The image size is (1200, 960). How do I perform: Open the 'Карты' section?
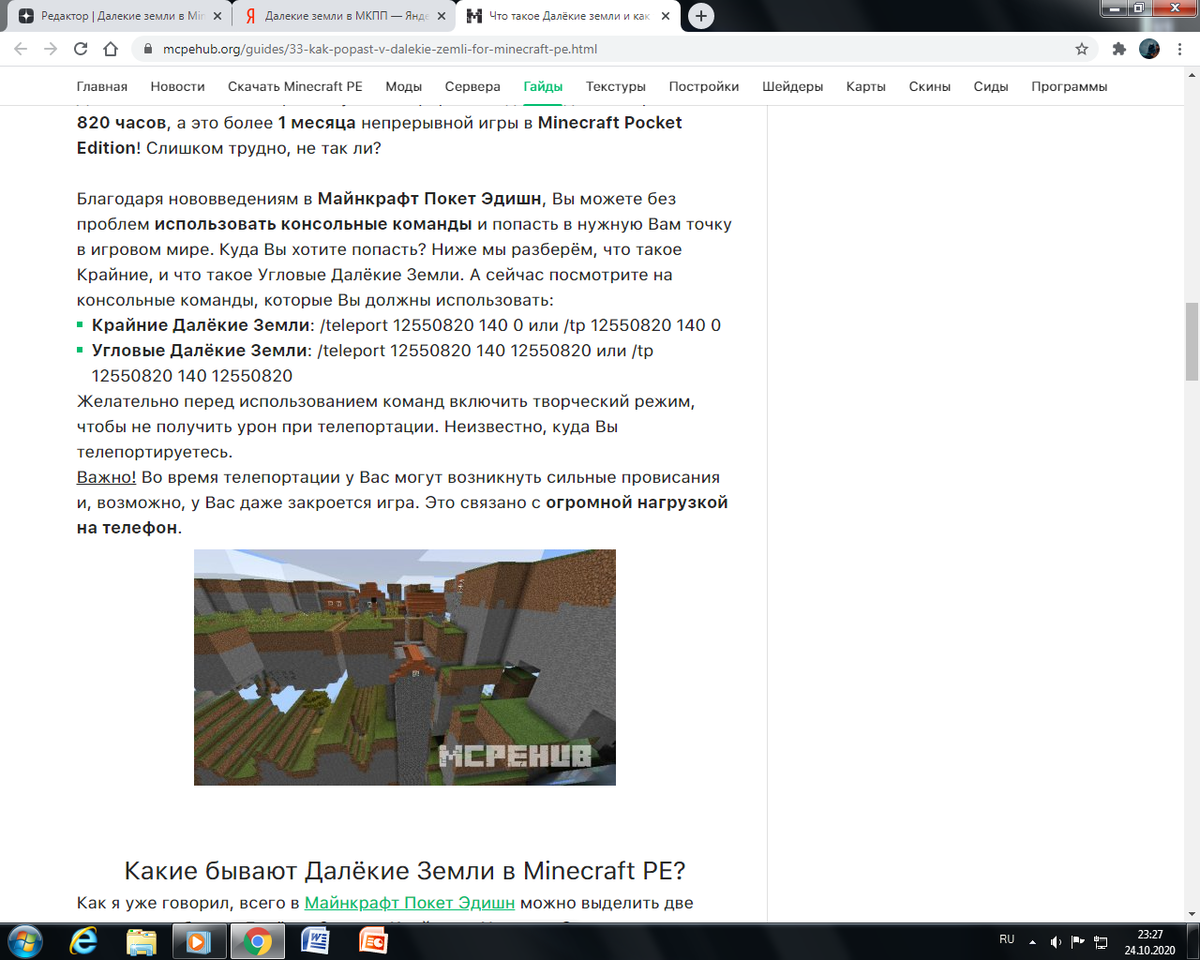866,87
